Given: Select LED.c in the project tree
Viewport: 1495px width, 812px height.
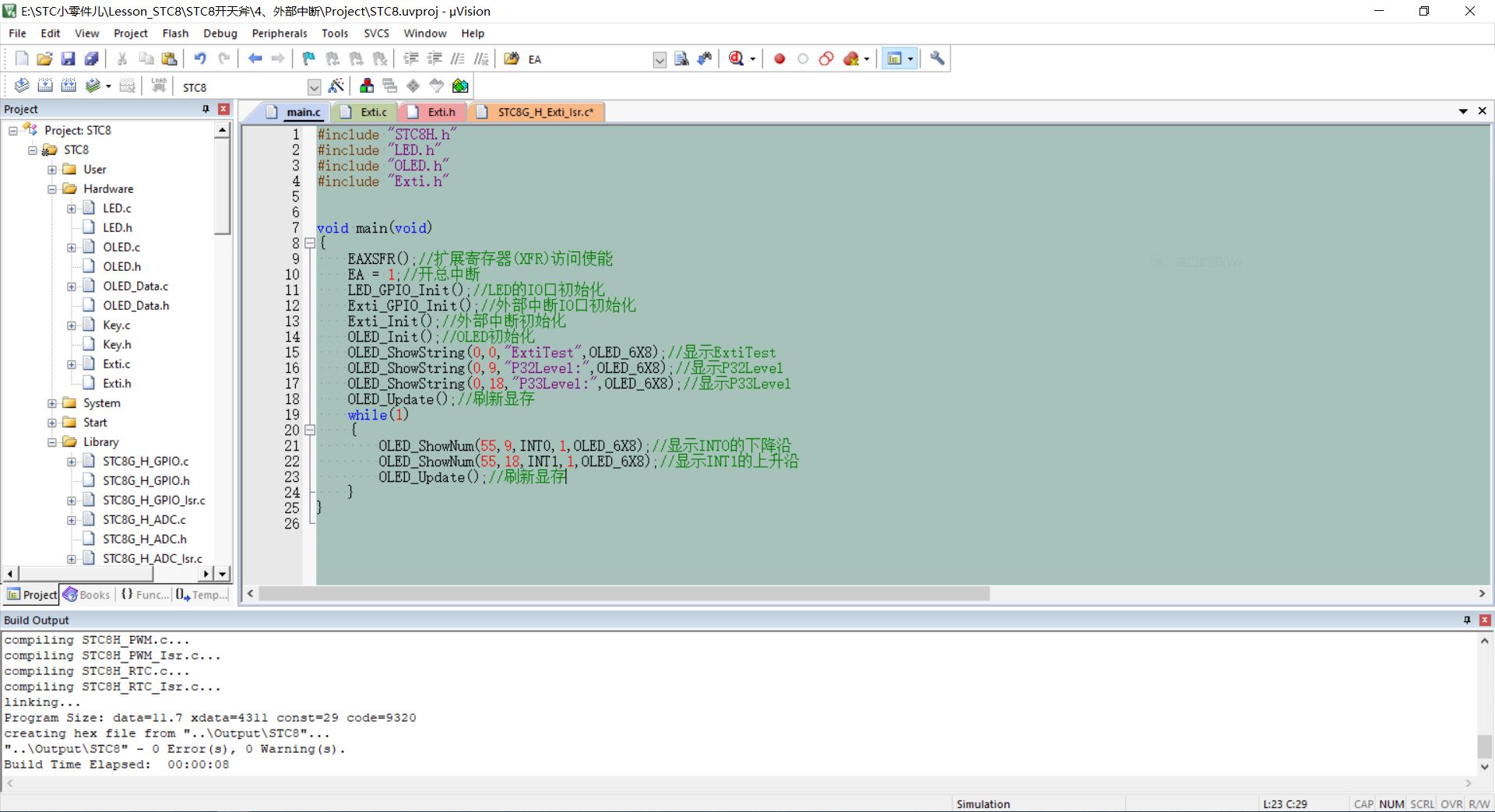Looking at the screenshot, I should [117, 209].
